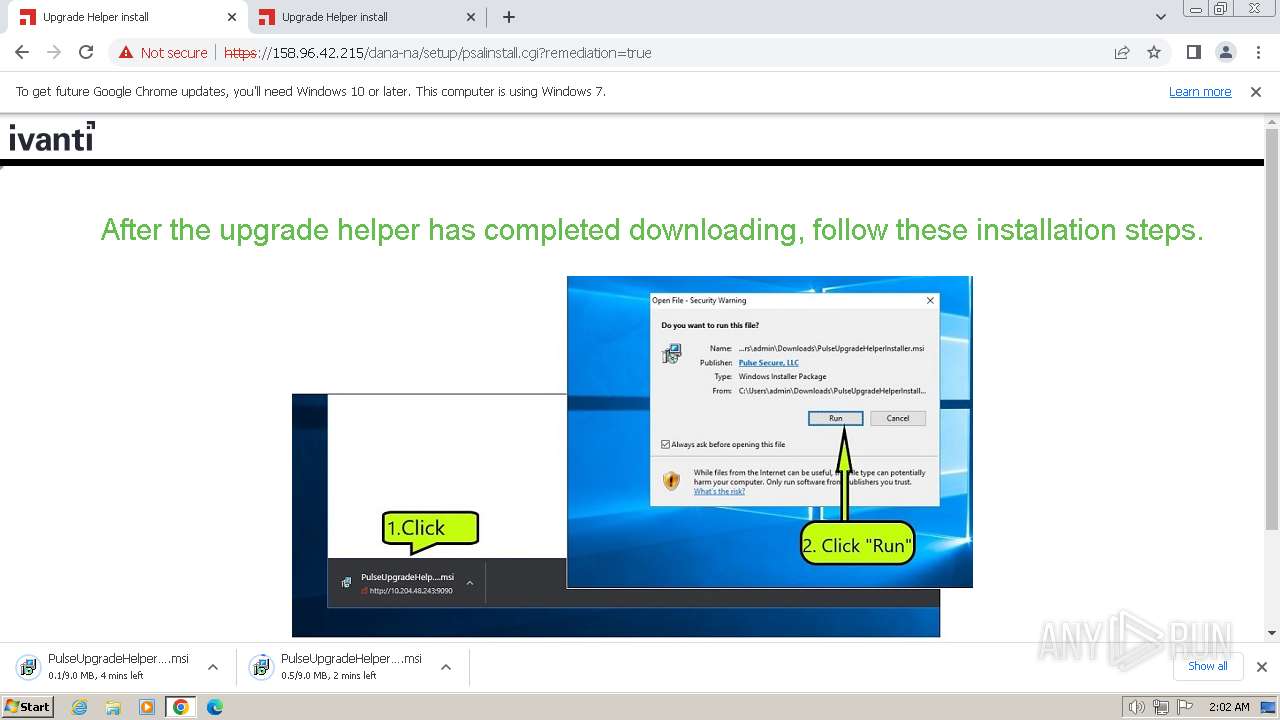Open the Windows Start menu

(27, 706)
